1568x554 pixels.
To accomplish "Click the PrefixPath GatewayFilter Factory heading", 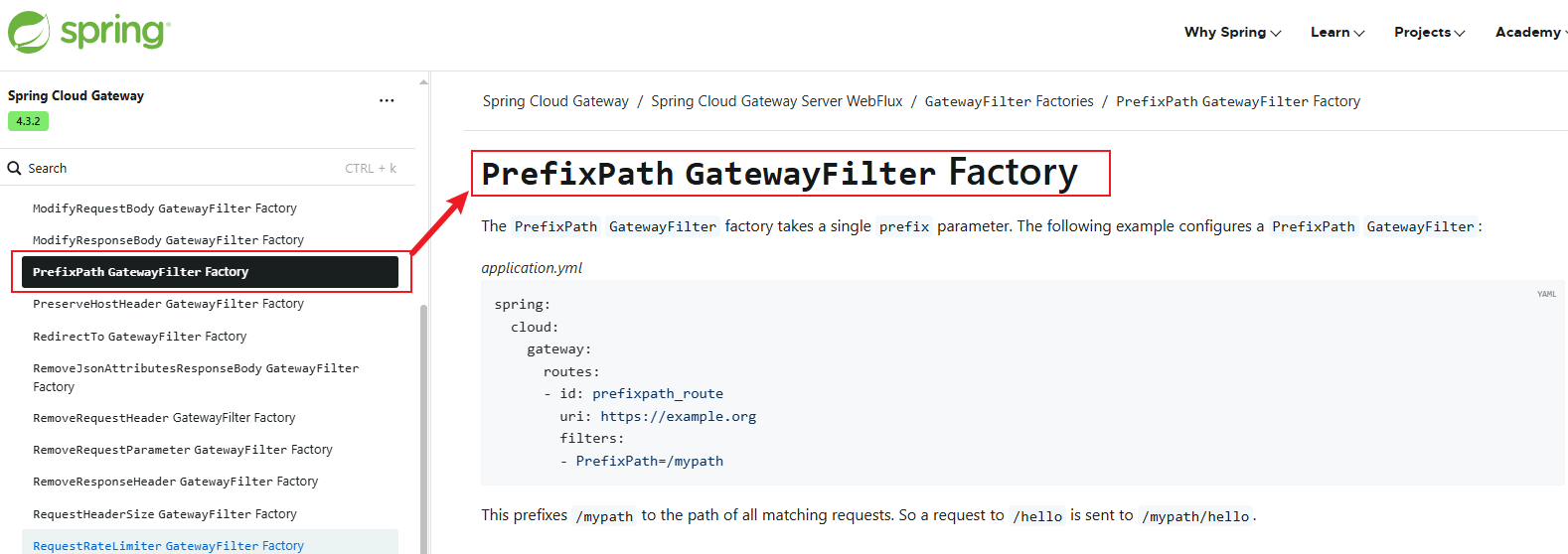I will pyautogui.click(x=779, y=173).
